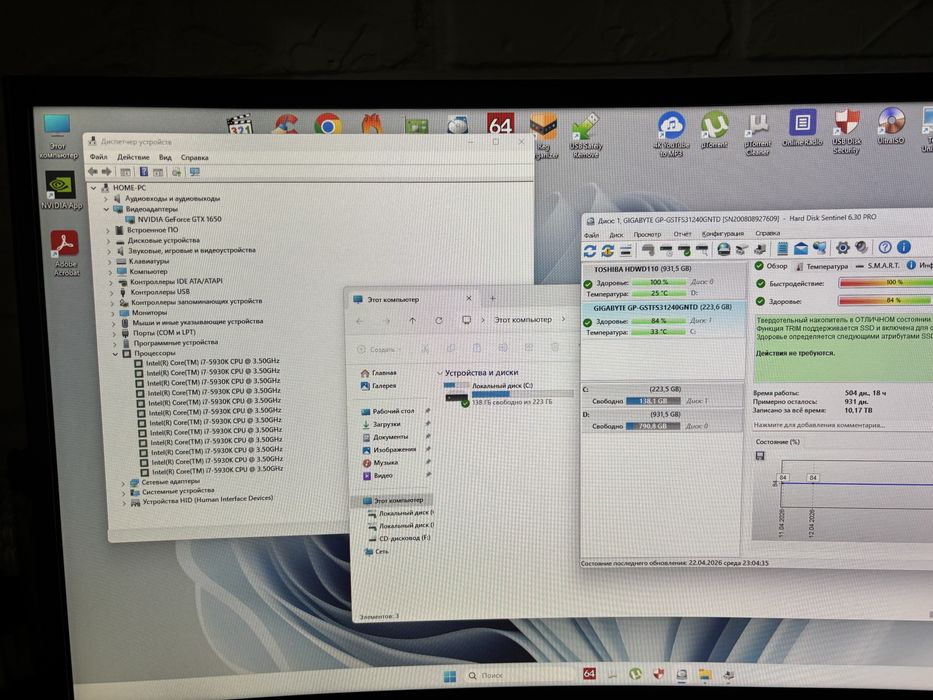Collapse the Видеоадаптеры node in Device Manager
The image size is (933, 700).
107,209
